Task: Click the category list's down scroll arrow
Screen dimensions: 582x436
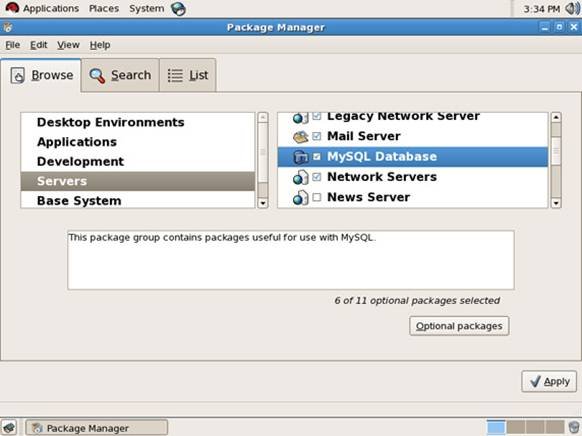Action: click(x=263, y=203)
